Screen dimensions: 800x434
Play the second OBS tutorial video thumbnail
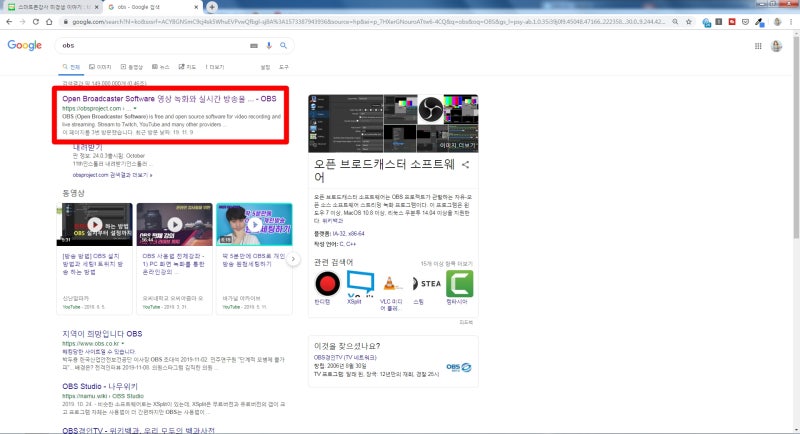174,224
